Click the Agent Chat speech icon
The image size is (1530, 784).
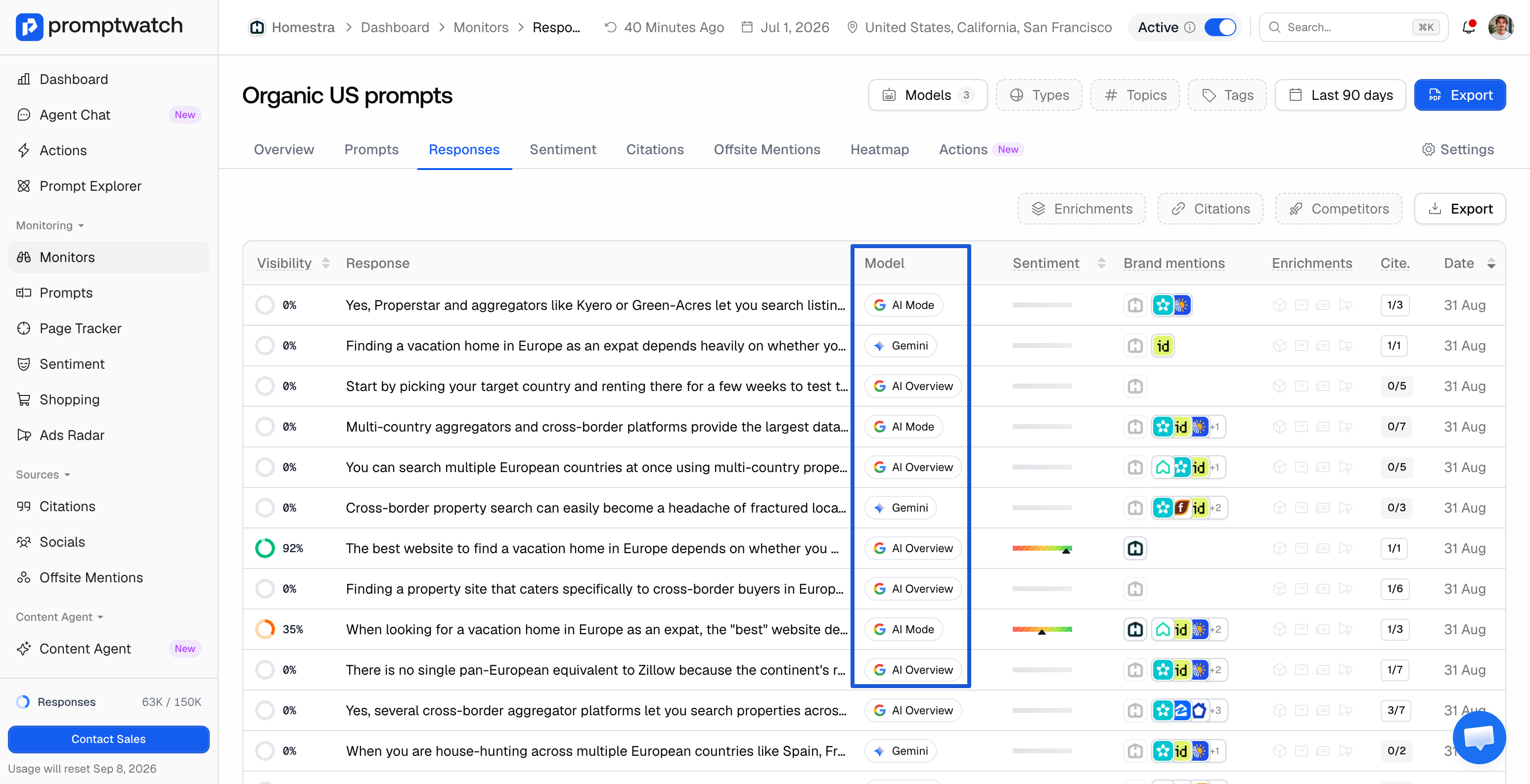[24, 115]
